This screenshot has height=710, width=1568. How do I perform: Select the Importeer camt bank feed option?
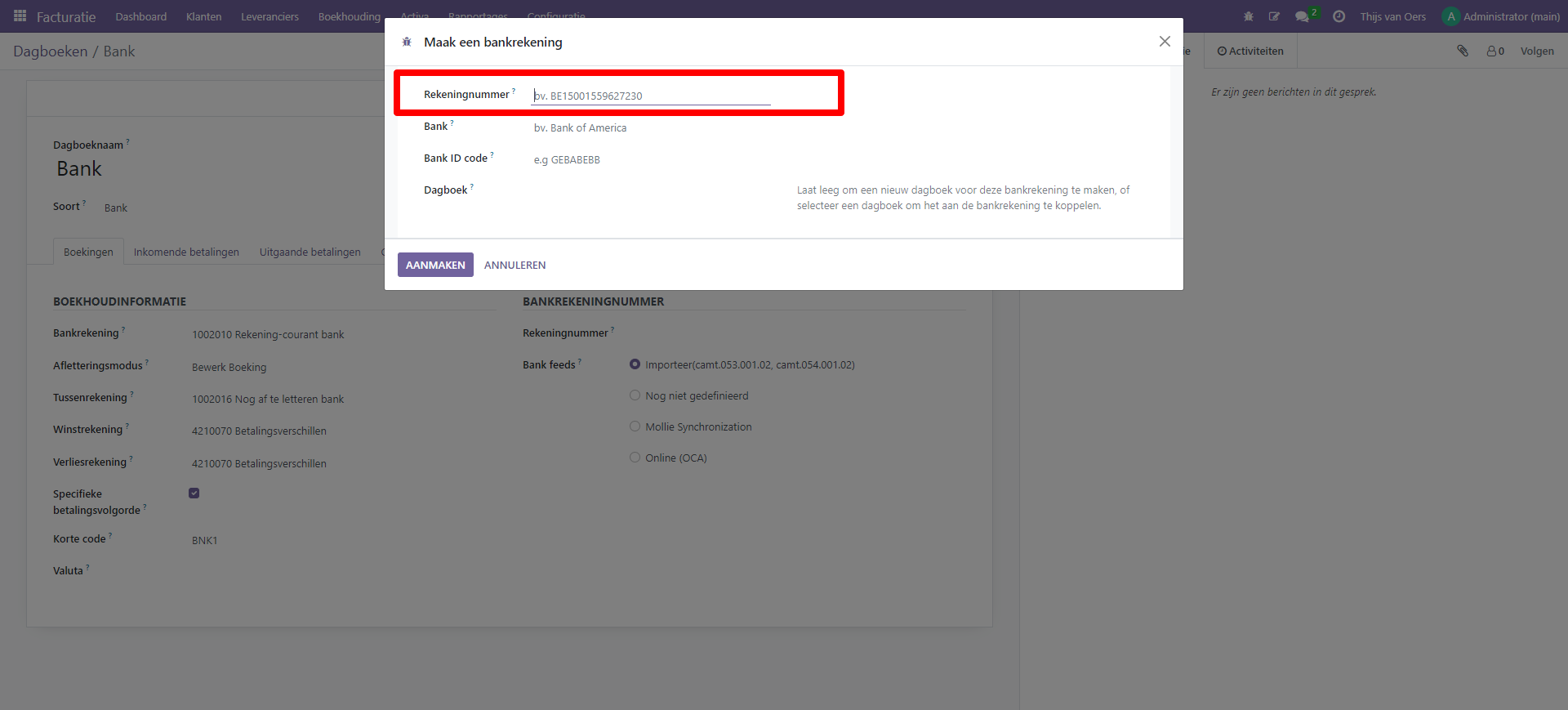pos(635,364)
